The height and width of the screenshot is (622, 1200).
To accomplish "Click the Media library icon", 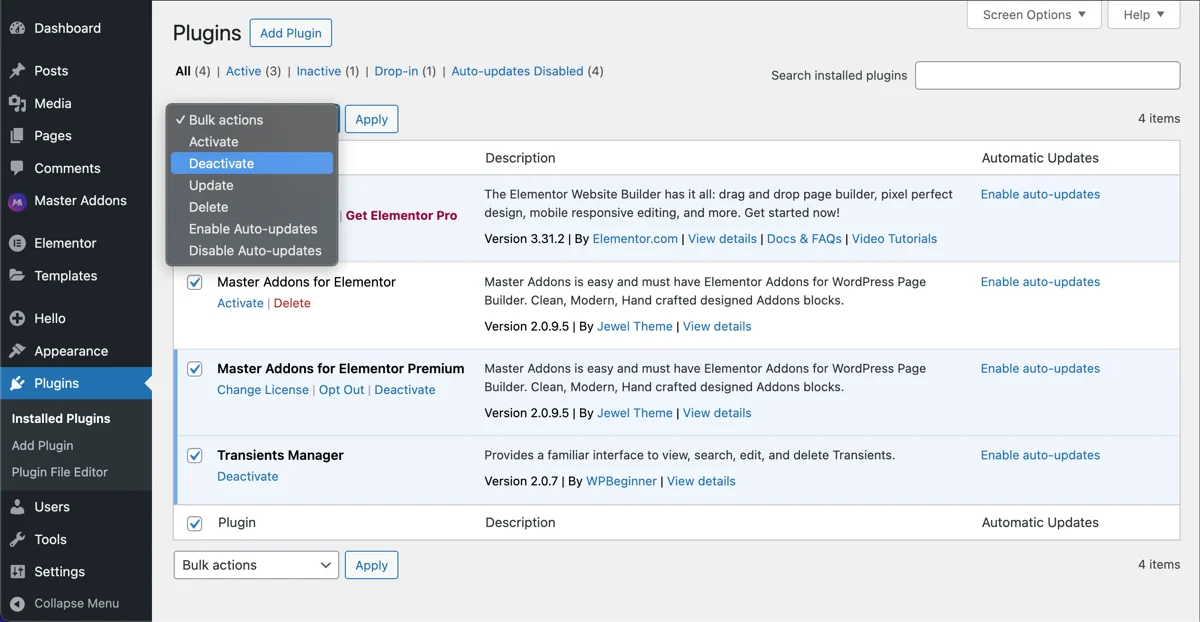I will tap(17, 103).
